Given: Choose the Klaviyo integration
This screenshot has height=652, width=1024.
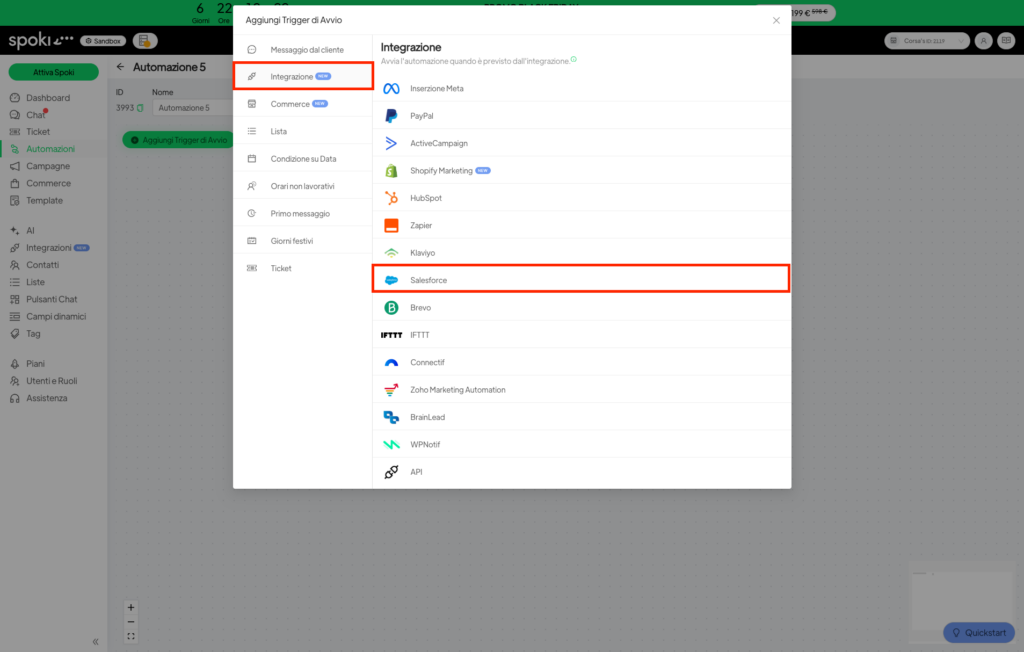Looking at the screenshot, I should coord(421,253).
